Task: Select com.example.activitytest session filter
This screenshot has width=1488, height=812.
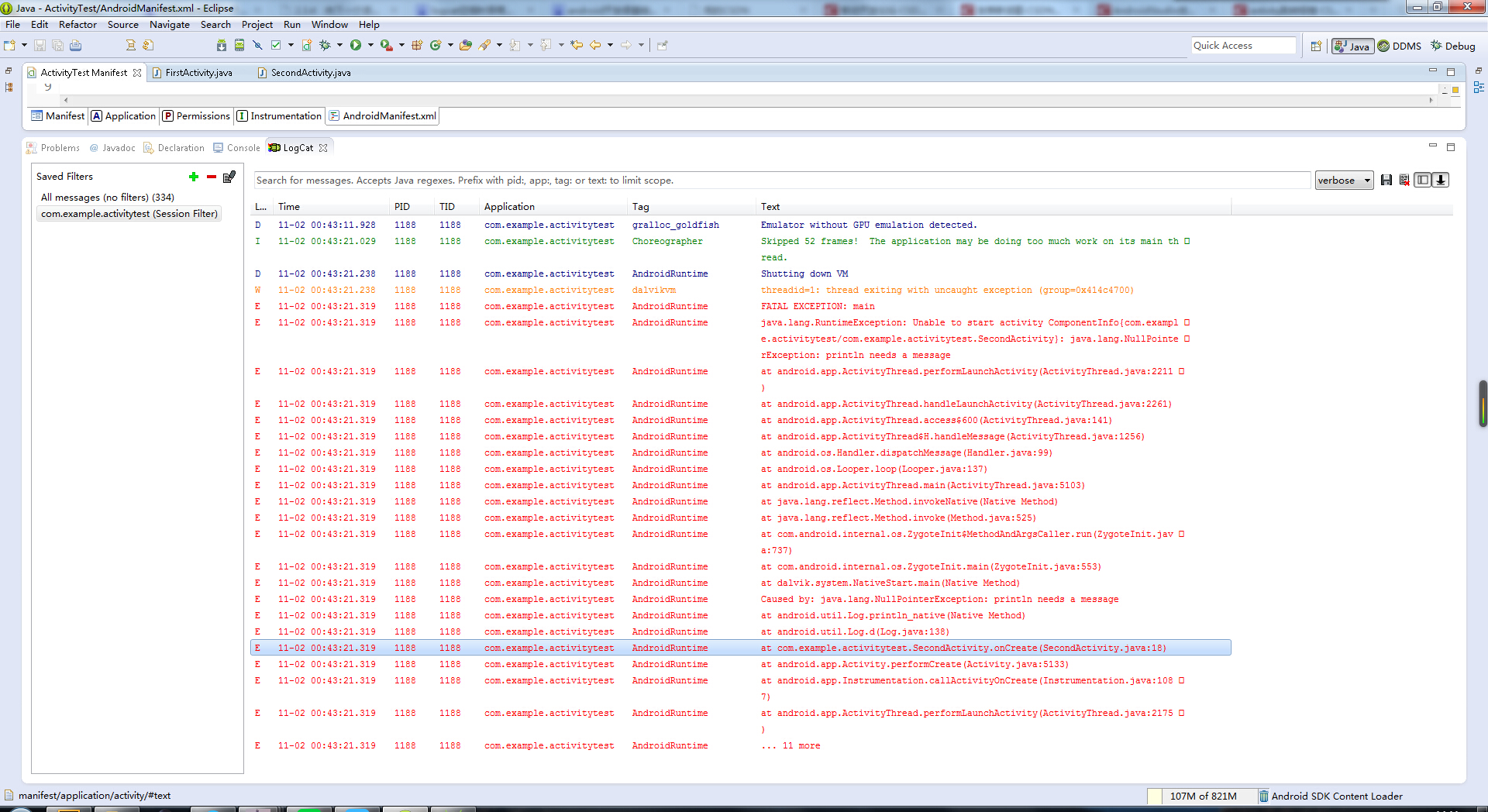Action: click(x=129, y=214)
